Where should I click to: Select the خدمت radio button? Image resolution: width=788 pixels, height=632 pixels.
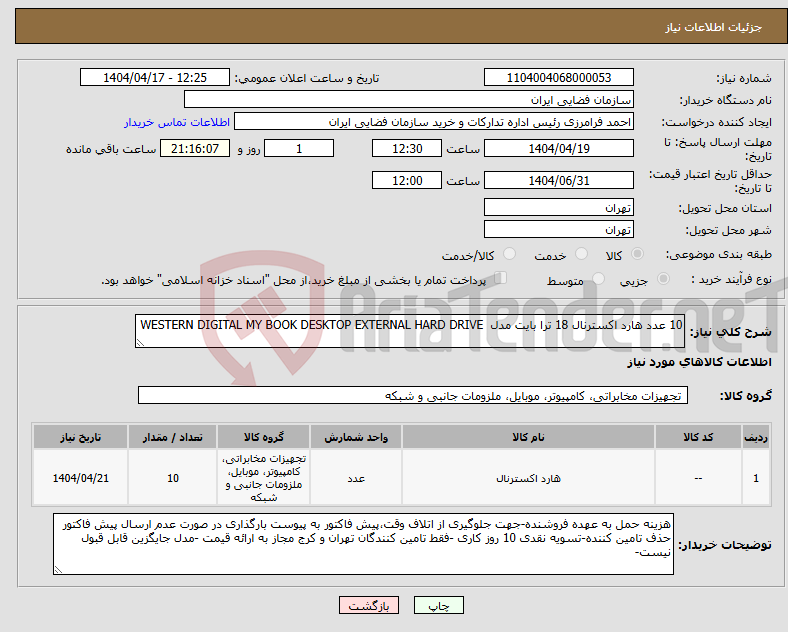pyautogui.click(x=581, y=254)
